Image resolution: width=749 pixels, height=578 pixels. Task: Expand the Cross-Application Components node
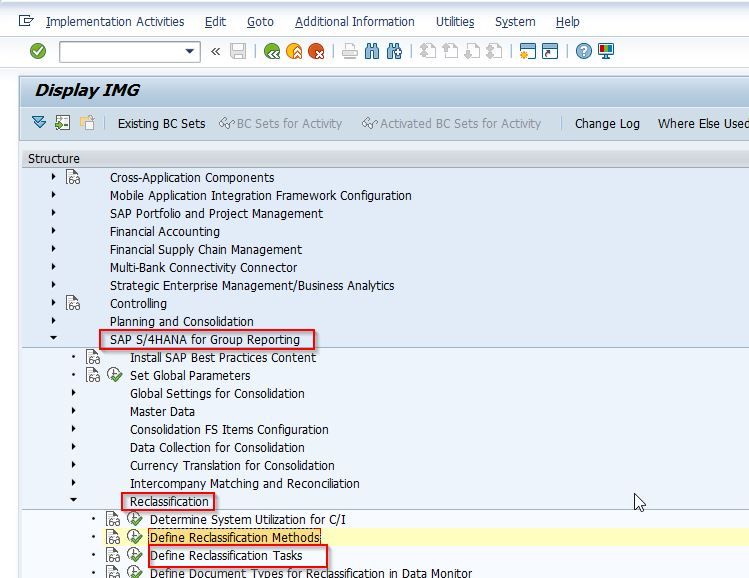point(53,177)
